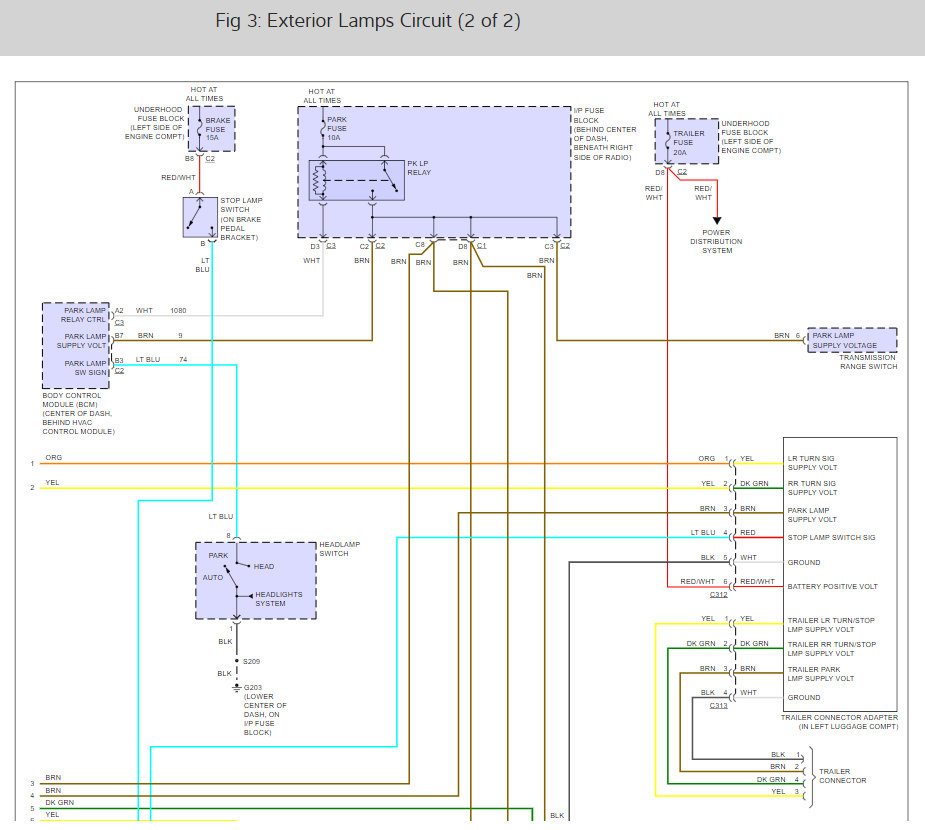This screenshot has height=830, width=925.
Task: Click the PARK FUSE 10A label
Action: (x=337, y=129)
